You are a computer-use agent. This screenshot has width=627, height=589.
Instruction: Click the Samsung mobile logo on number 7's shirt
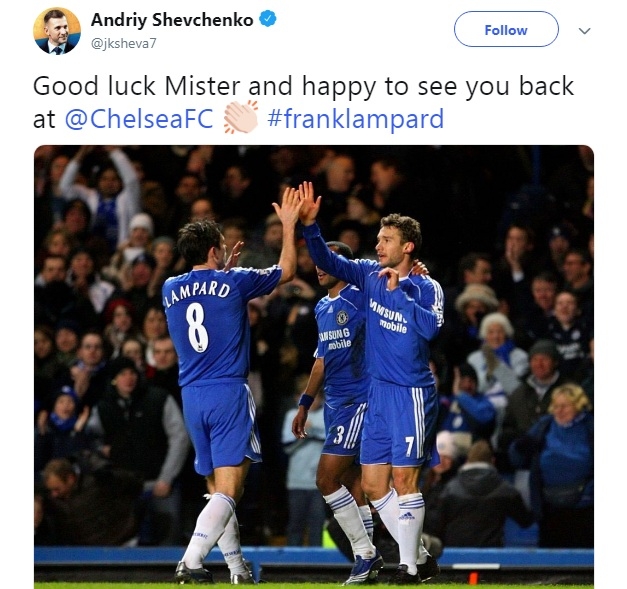pyautogui.click(x=388, y=316)
